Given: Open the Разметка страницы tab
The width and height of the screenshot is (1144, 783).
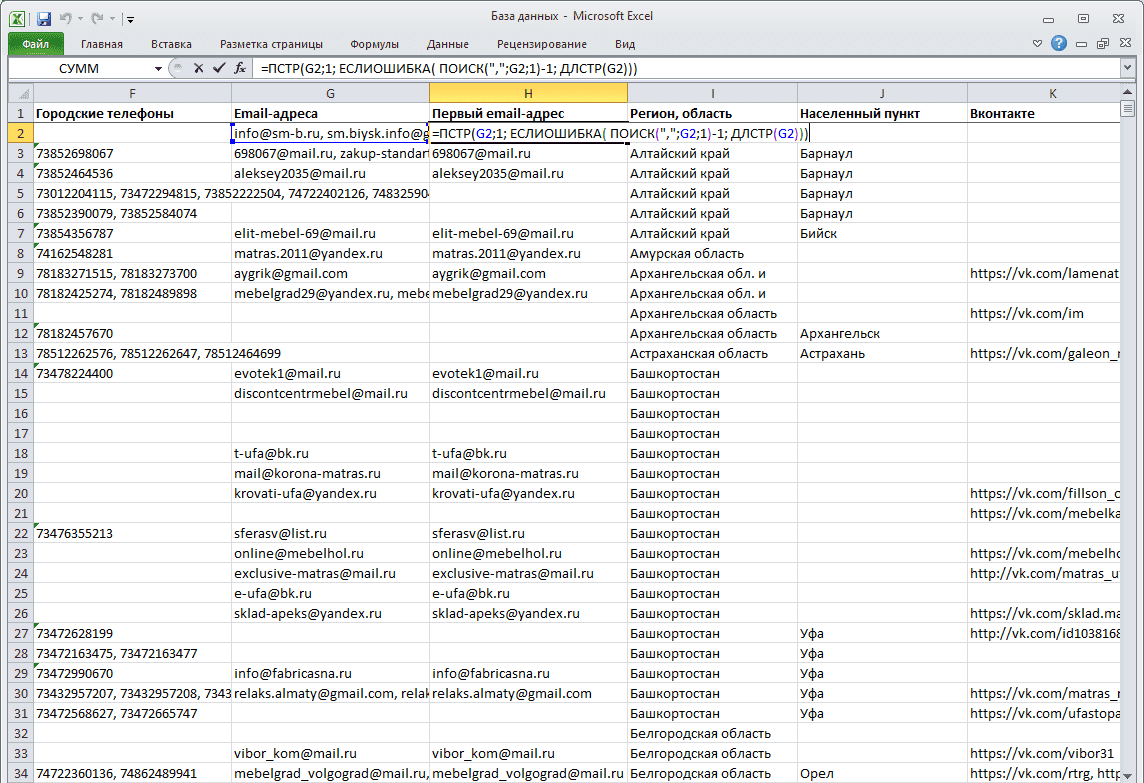Looking at the screenshot, I should click(271, 44).
